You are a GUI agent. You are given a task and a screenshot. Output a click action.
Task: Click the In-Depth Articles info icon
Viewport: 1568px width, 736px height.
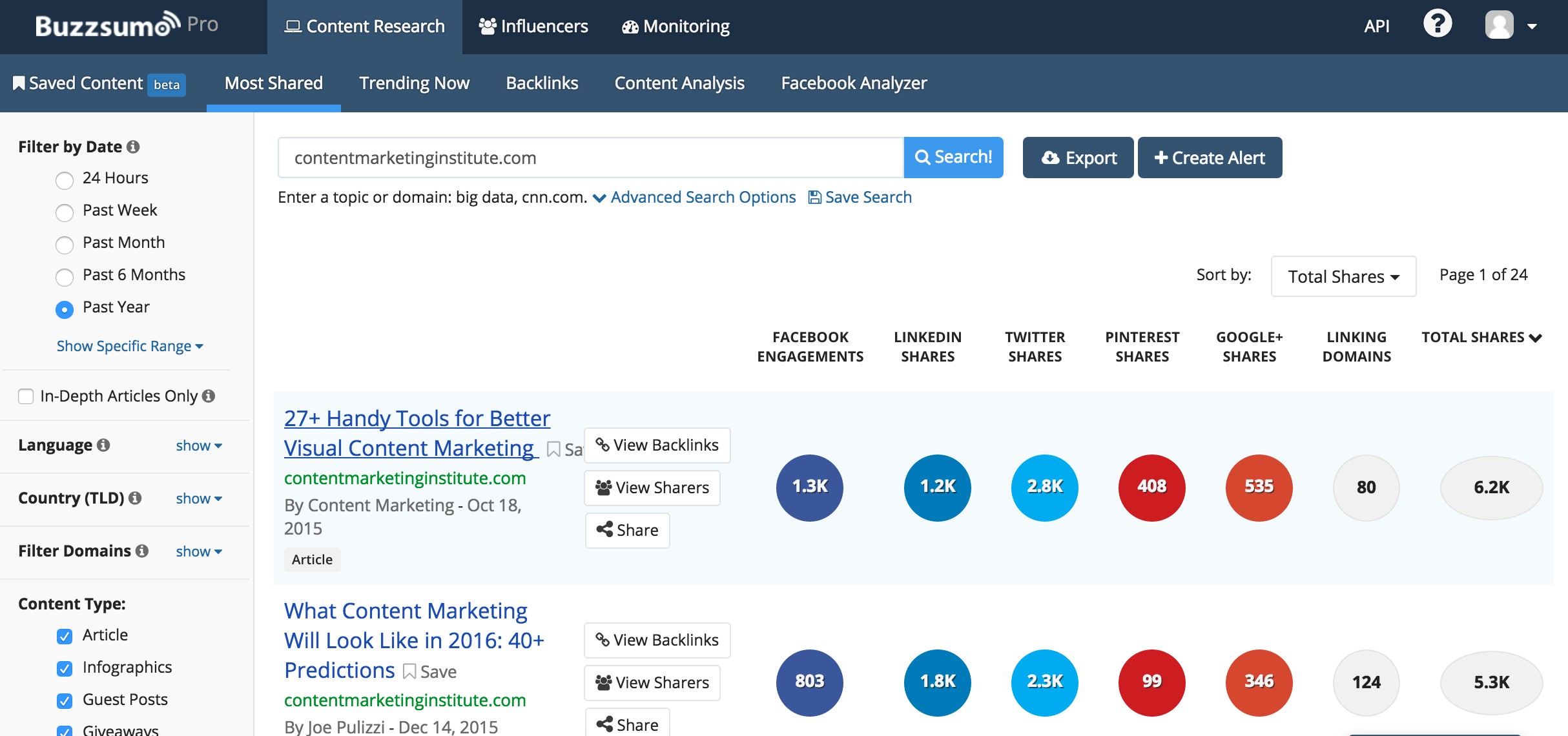tap(209, 396)
